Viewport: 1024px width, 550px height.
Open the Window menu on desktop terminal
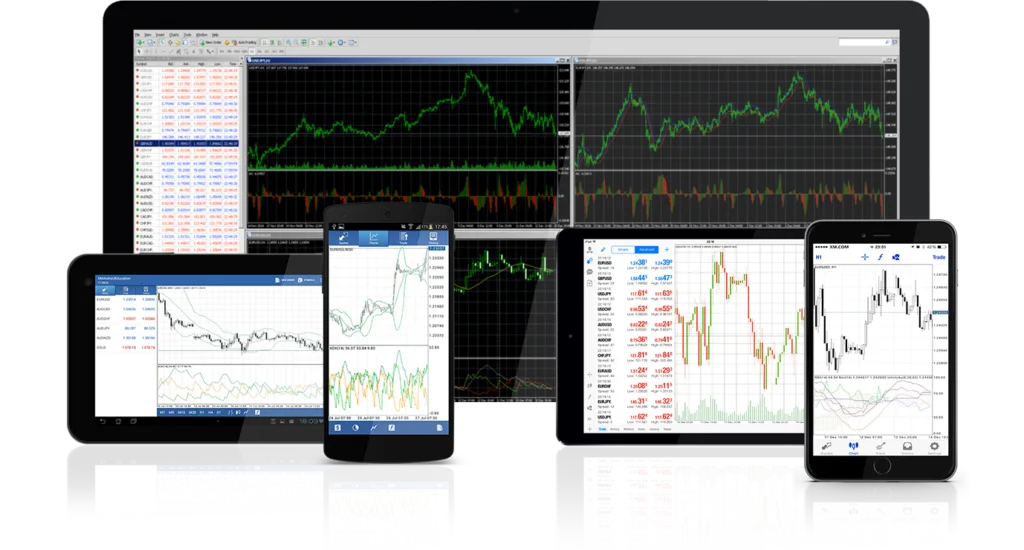[202, 35]
